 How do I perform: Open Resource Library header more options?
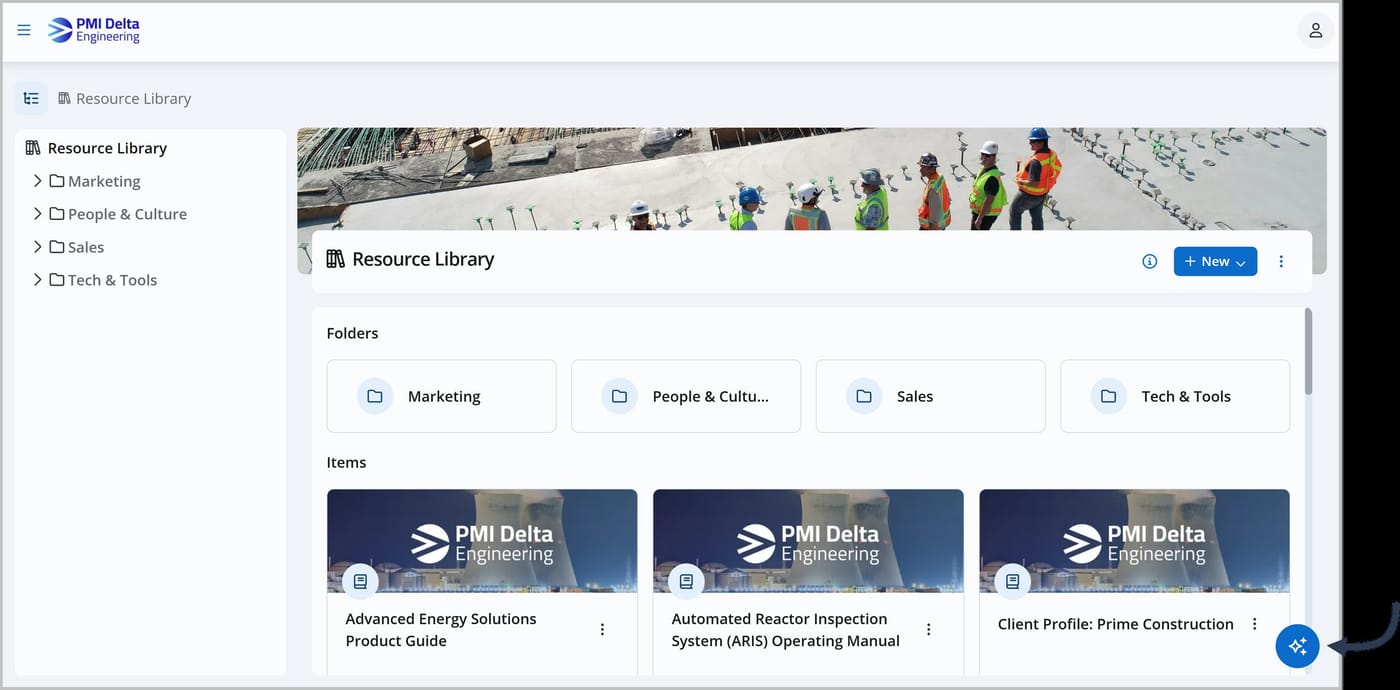1281,261
